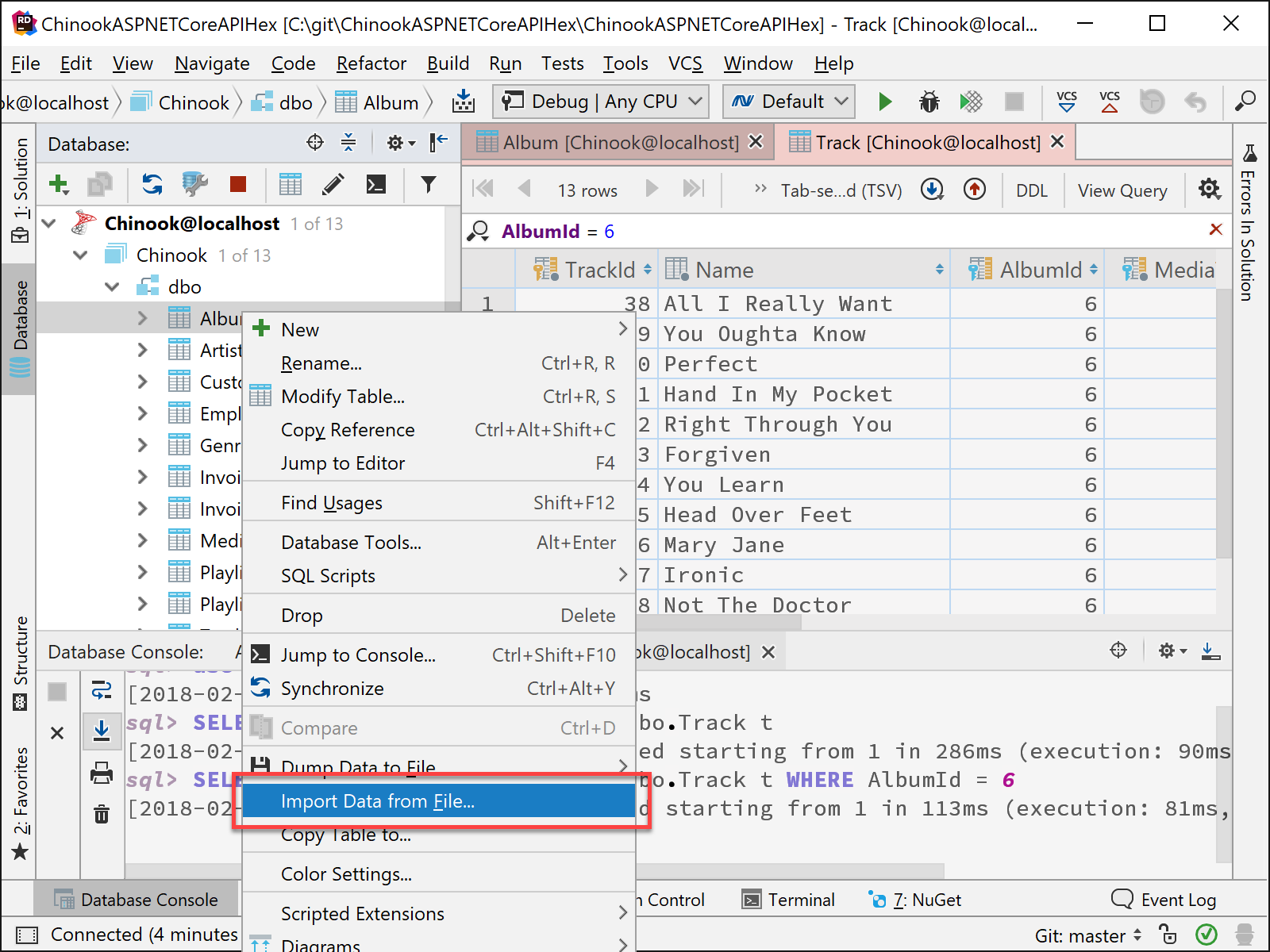
Task: Click the Build Solution icon in the toolbar
Action: [464, 102]
